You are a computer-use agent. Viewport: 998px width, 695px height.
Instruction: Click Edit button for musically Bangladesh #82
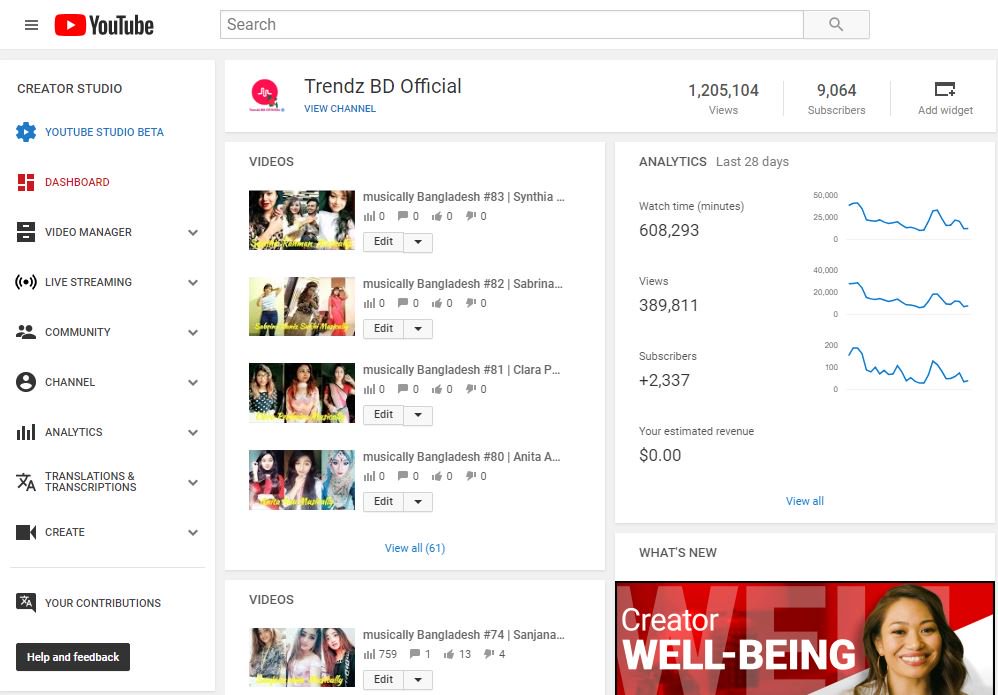pyautogui.click(x=384, y=328)
